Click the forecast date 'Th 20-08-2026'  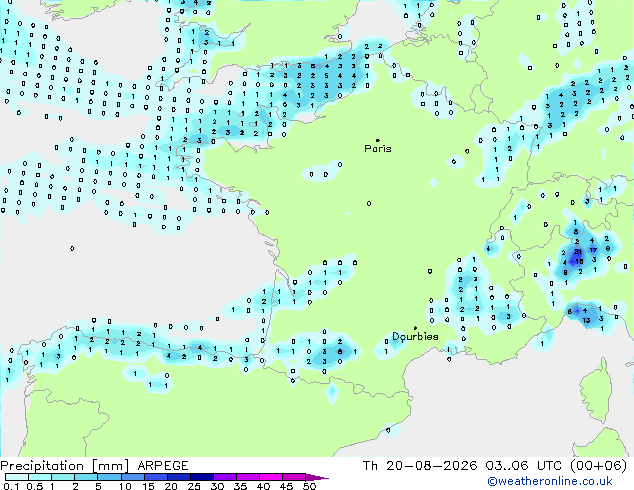point(420,466)
